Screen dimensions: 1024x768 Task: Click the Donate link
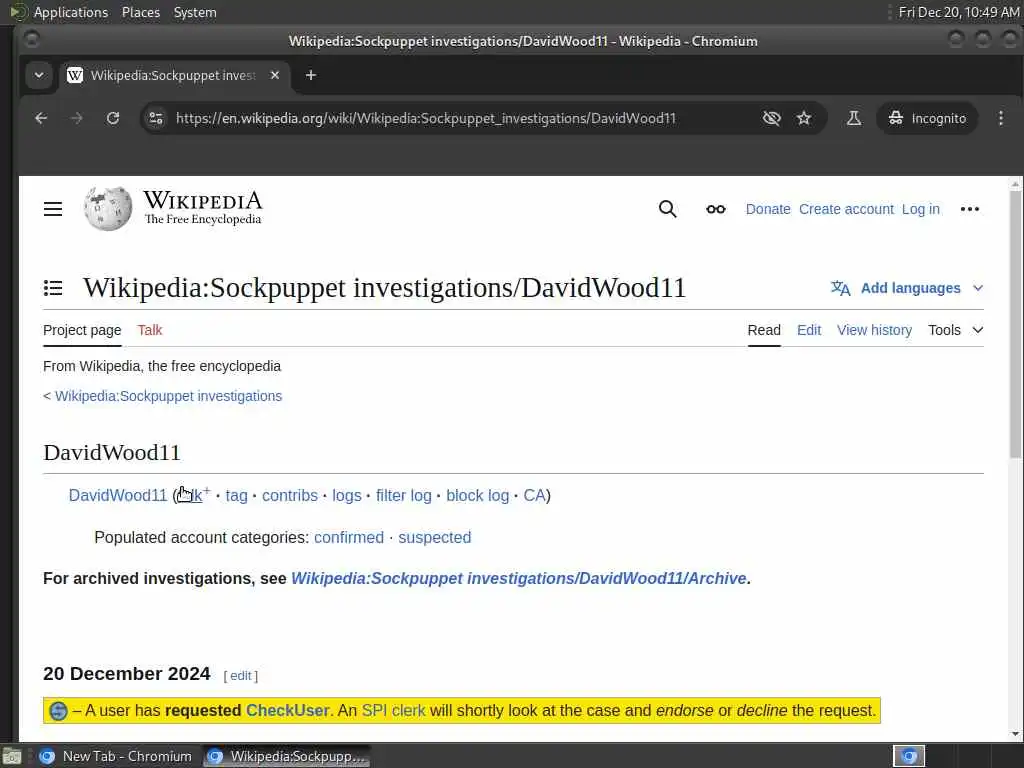768,209
